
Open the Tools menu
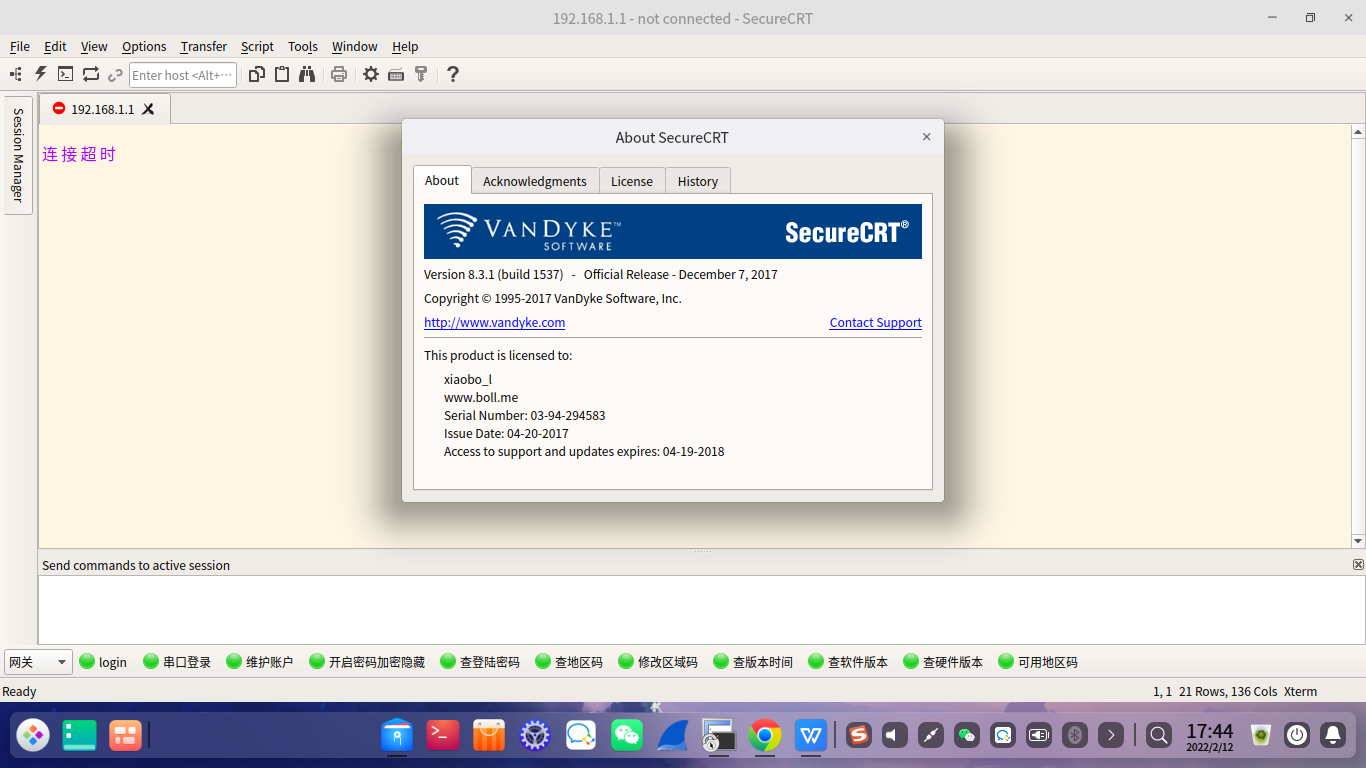pos(303,46)
